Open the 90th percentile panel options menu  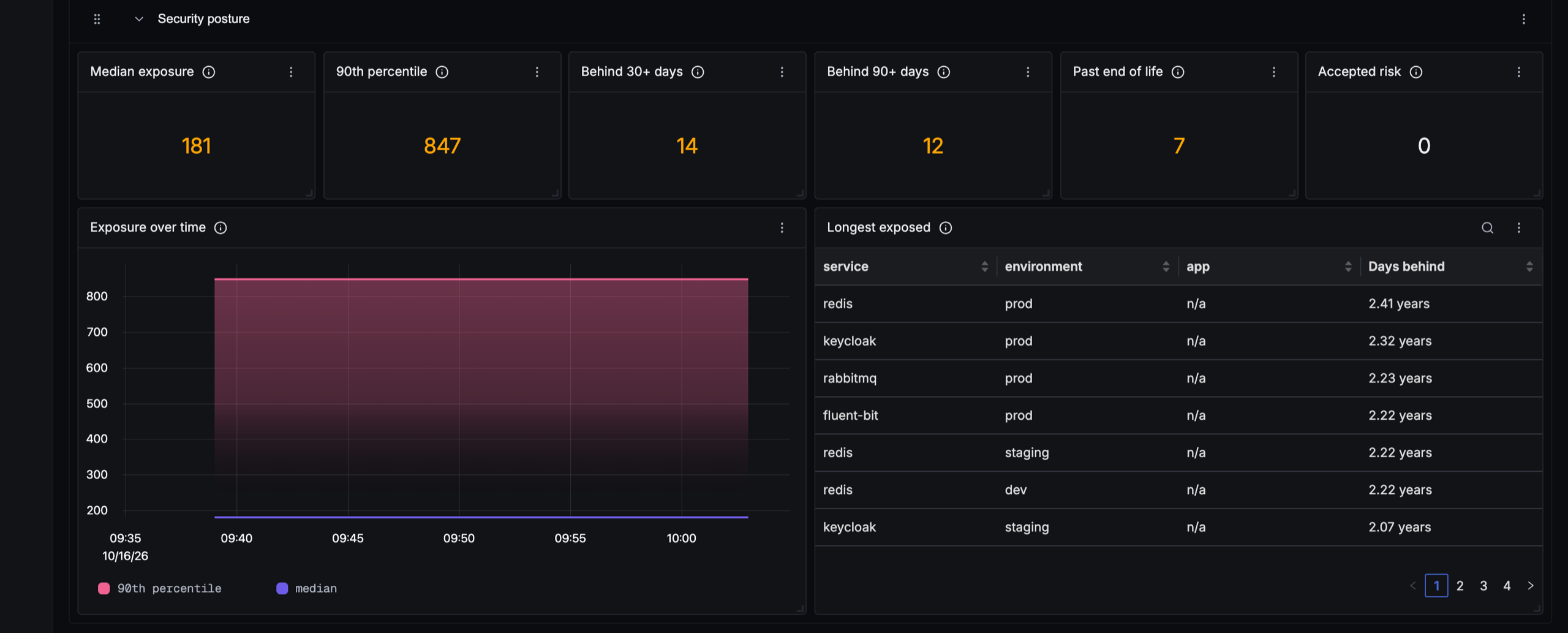click(537, 72)
